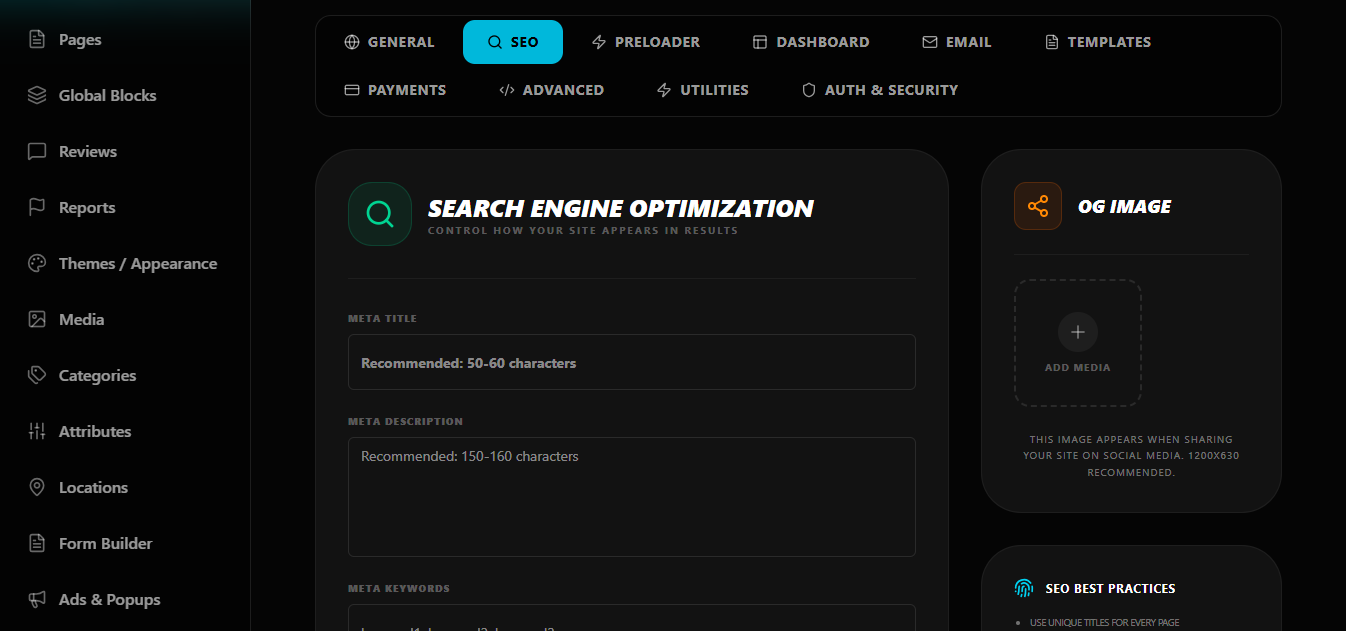Click the Add Media upload box
Image resolution: width=1346 pixels, height=631 pixels.
1077,343
